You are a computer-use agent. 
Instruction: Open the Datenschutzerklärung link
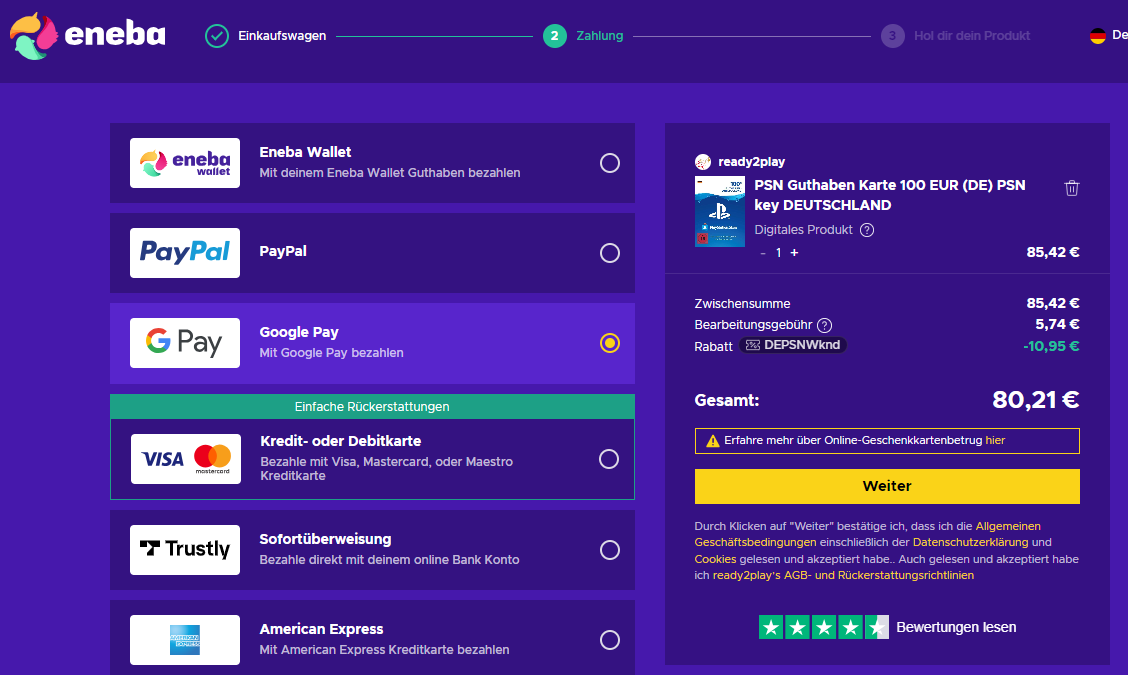point(970,543)
